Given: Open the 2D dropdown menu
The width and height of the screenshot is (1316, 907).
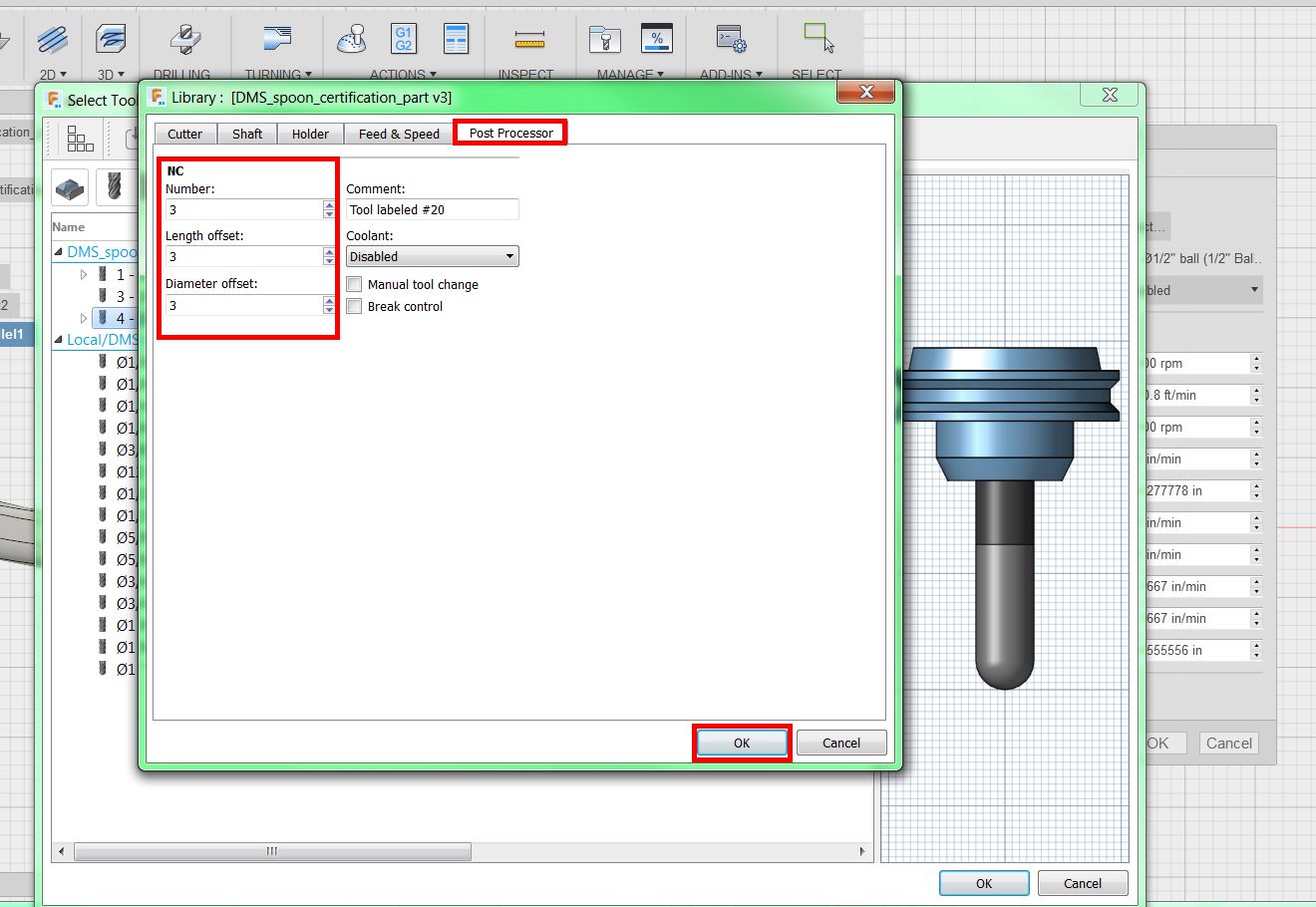Looking at the screenshot, I should (53, 75).
